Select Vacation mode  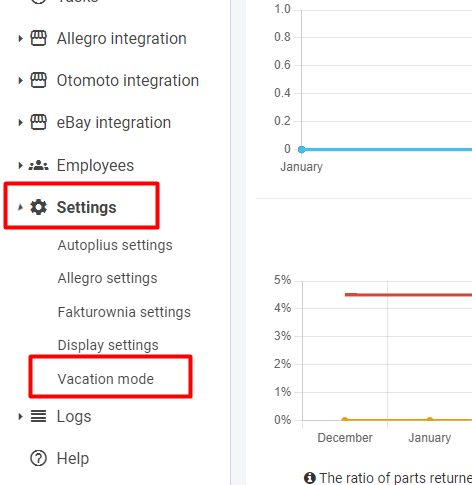point(106,379)
